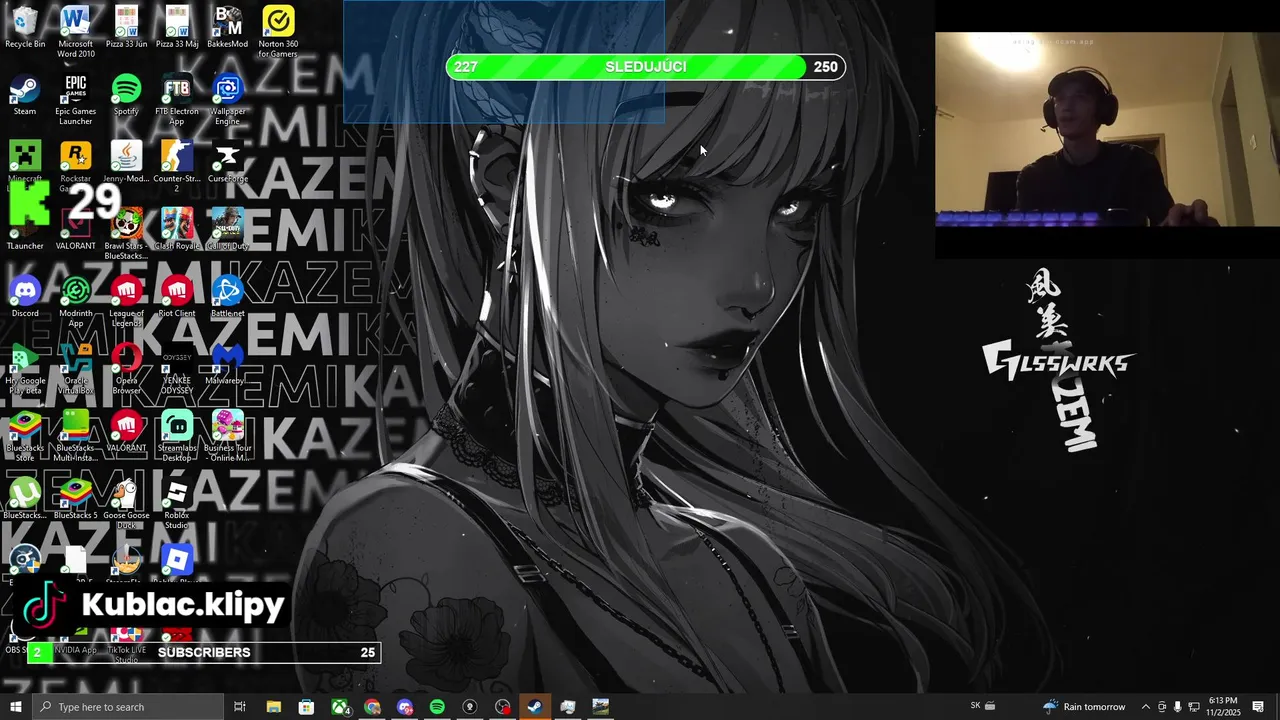Open Wallpaper Engine shortcut
This screenshot has width=1280, height=720.
click(x=228, y=99)
